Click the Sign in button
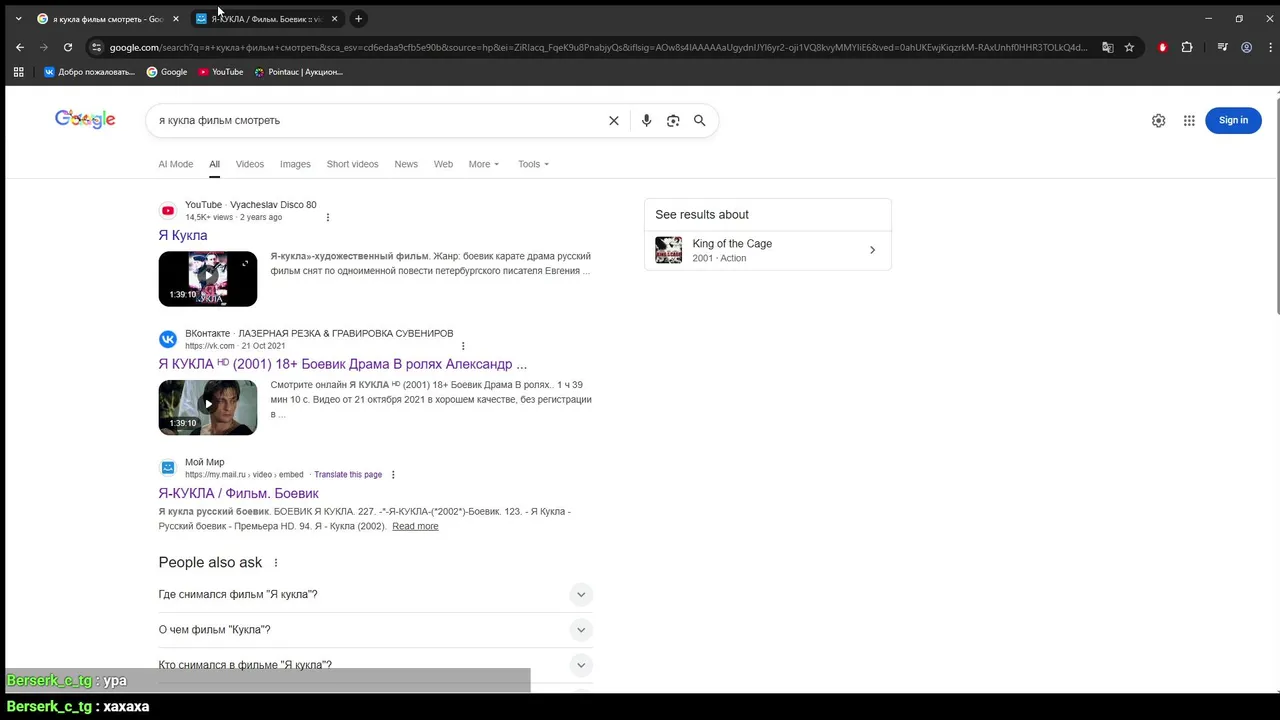Screen dimensions: 1280x720 (x=1233, y=120)
